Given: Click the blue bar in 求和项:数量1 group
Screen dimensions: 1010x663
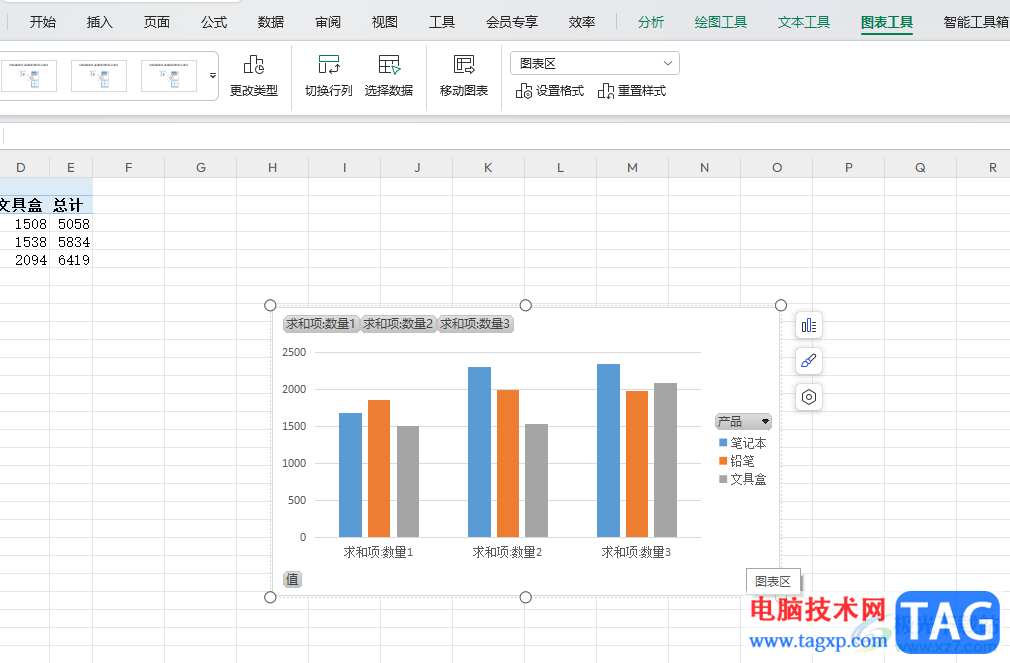Looking at the screenshot, I should (x=350, y=475).
